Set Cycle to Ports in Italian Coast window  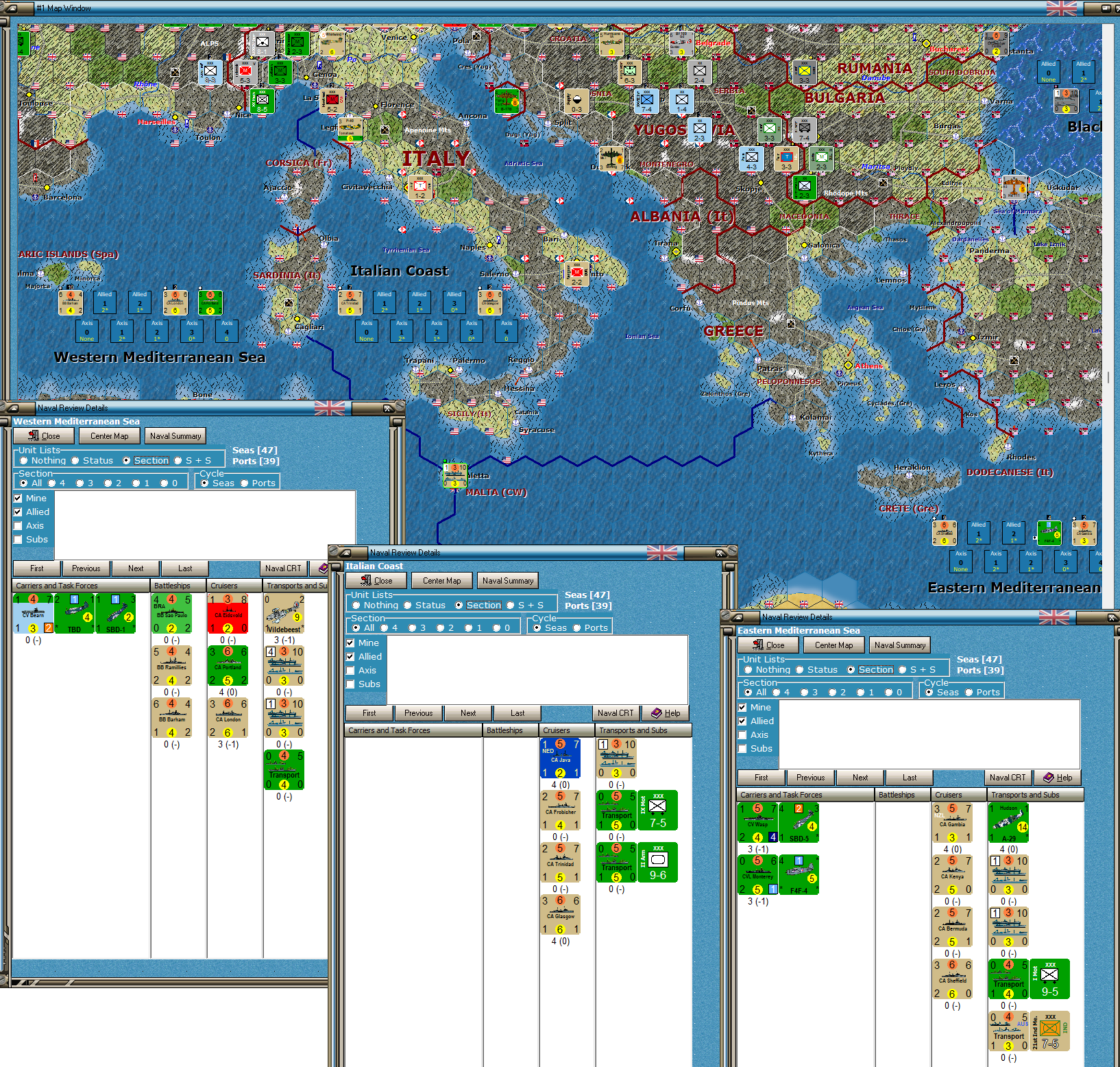591,628
